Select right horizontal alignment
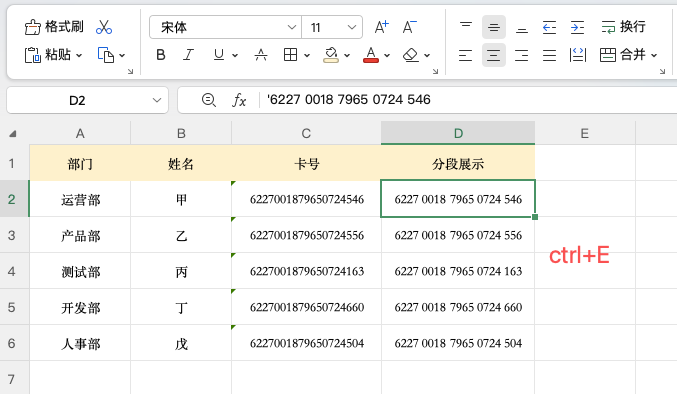The image size is (677, 394). pos(522,55)
